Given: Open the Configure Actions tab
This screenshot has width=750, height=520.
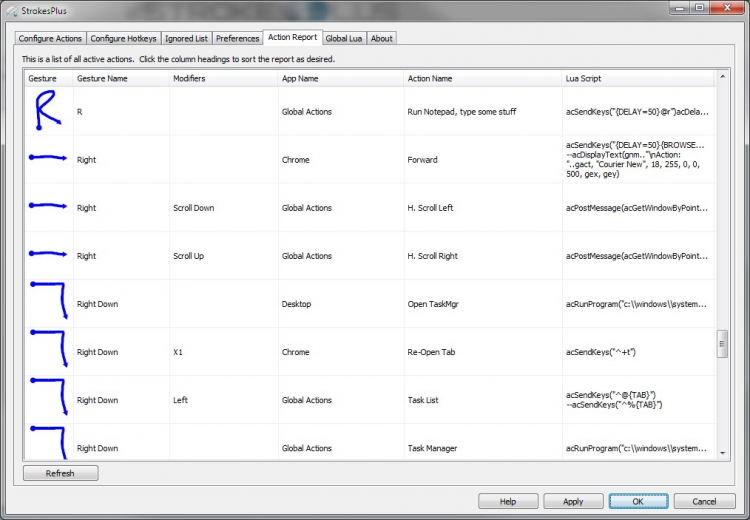Looking at the screenshot, I should click(x=50, y=38).
